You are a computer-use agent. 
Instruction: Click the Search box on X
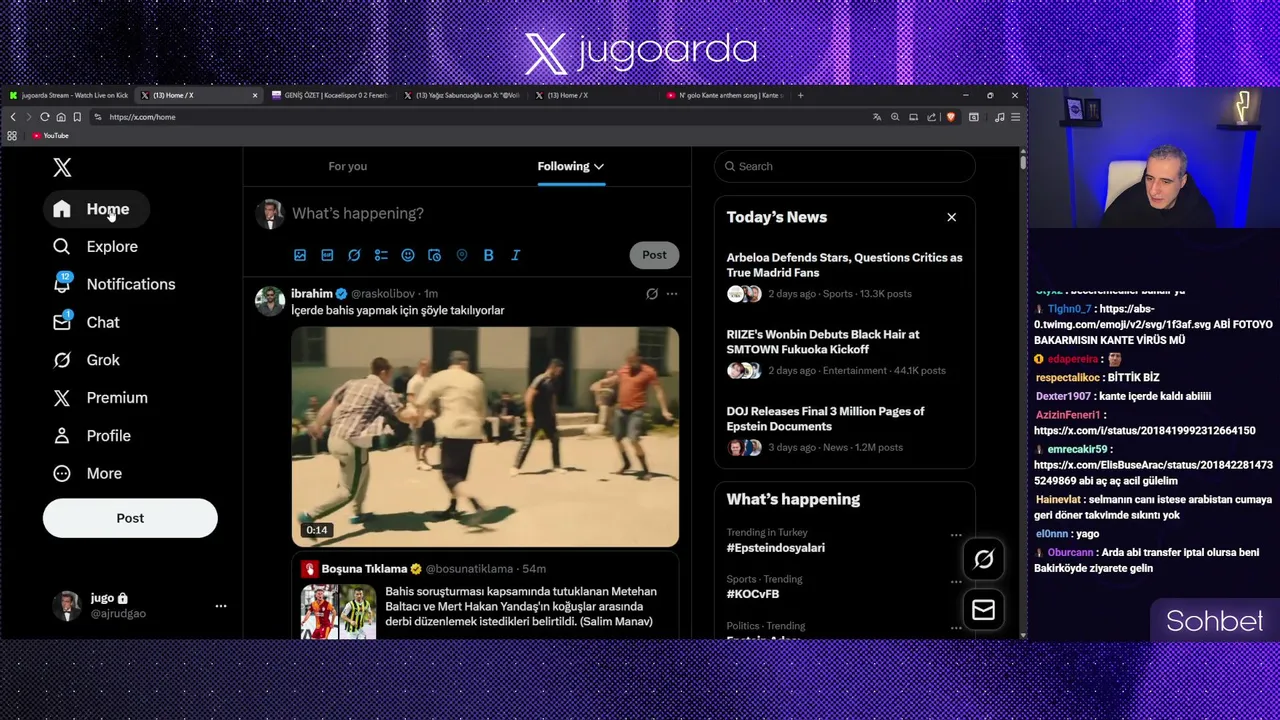click(845, 166)
